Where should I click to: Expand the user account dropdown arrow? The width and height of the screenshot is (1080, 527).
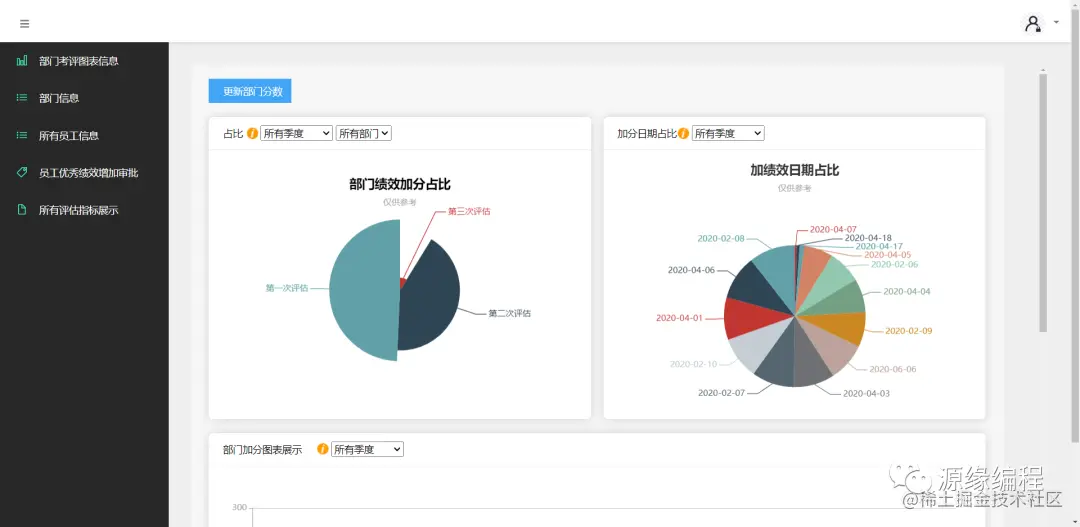[x=1056, y=23]
